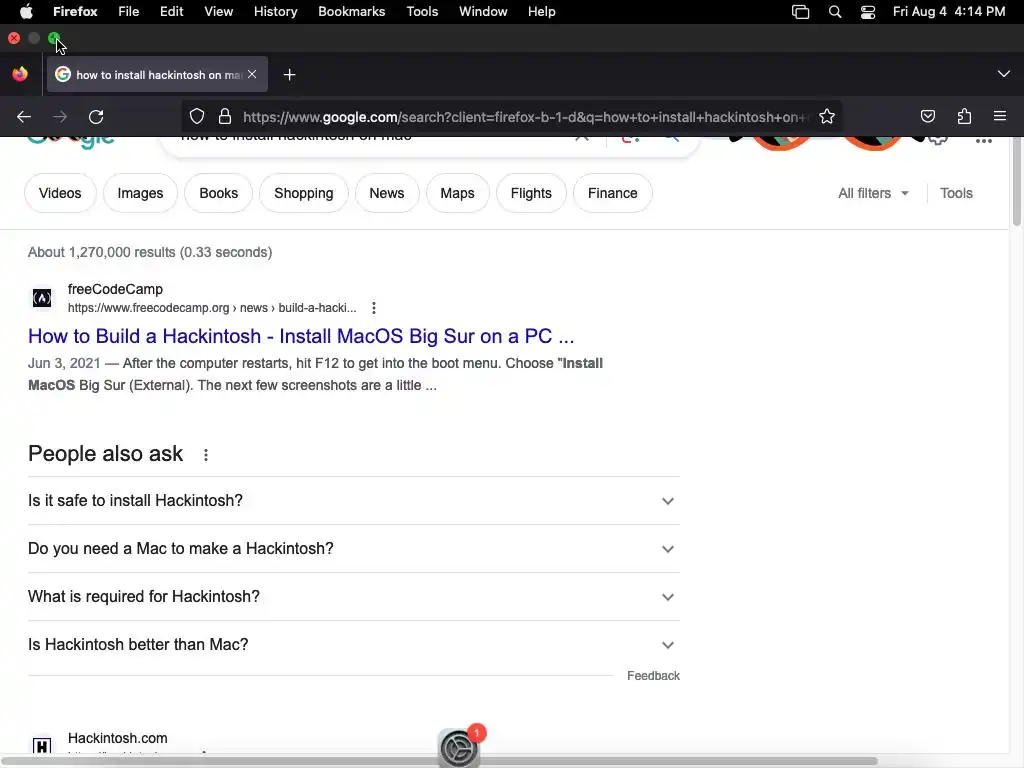The width and height of the screenshot is (1024, 768).
Task: Open the View menu
Action: click(x=218, y=12)
